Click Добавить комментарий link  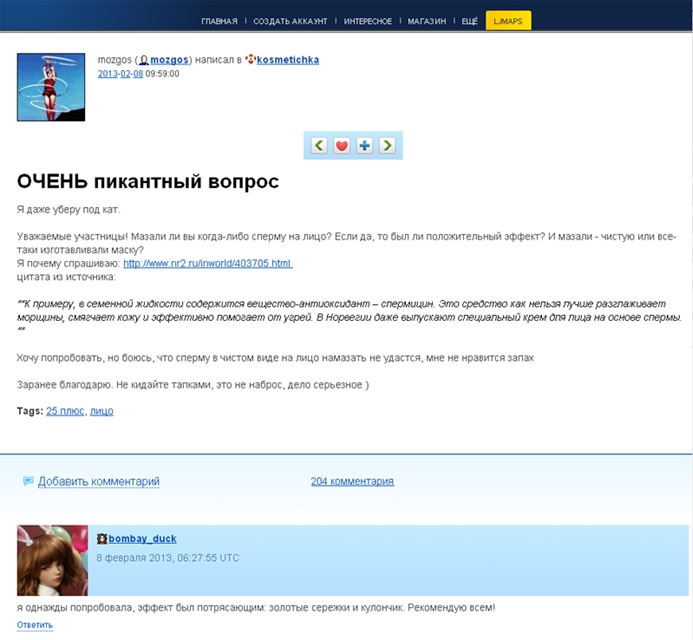pos(99,481)
